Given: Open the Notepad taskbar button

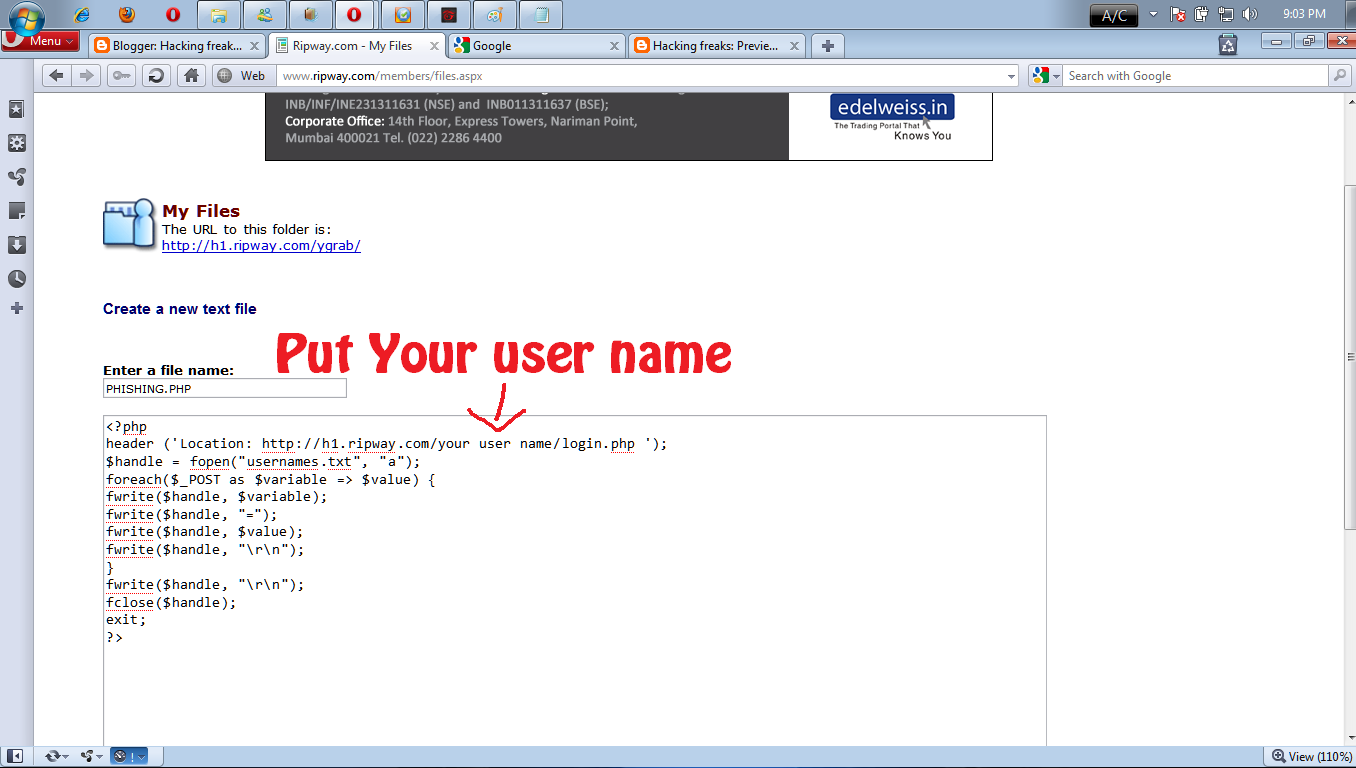Looking at the screenshot, I should click(x=541, y=15).
